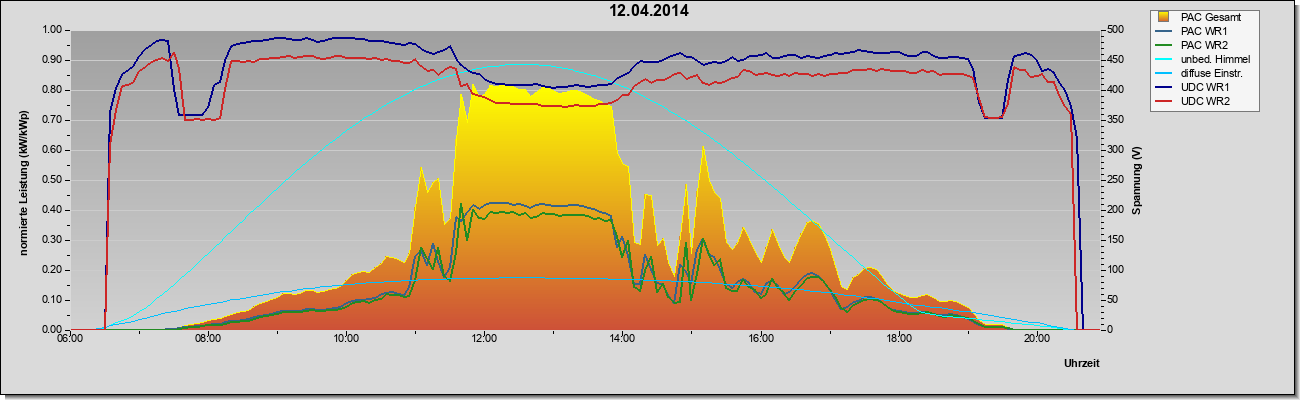The width and height of the screenshot is (1300, 400).
Task: Click the 06:00 time axis tick label
Action: pyautogui.click(x=69, y=338)
